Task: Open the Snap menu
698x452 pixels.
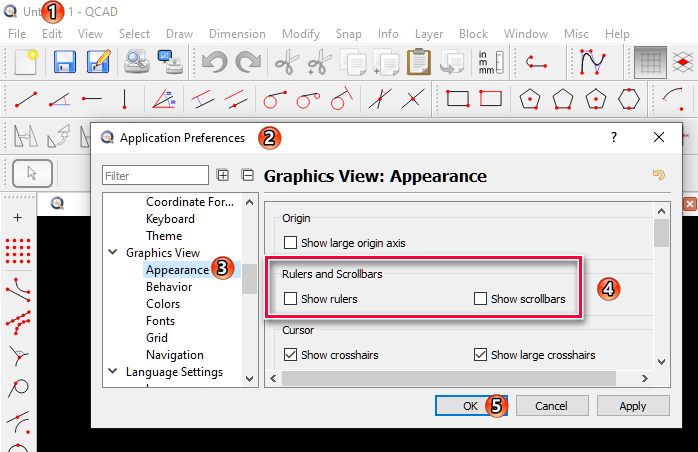Action: click(349, 33)
